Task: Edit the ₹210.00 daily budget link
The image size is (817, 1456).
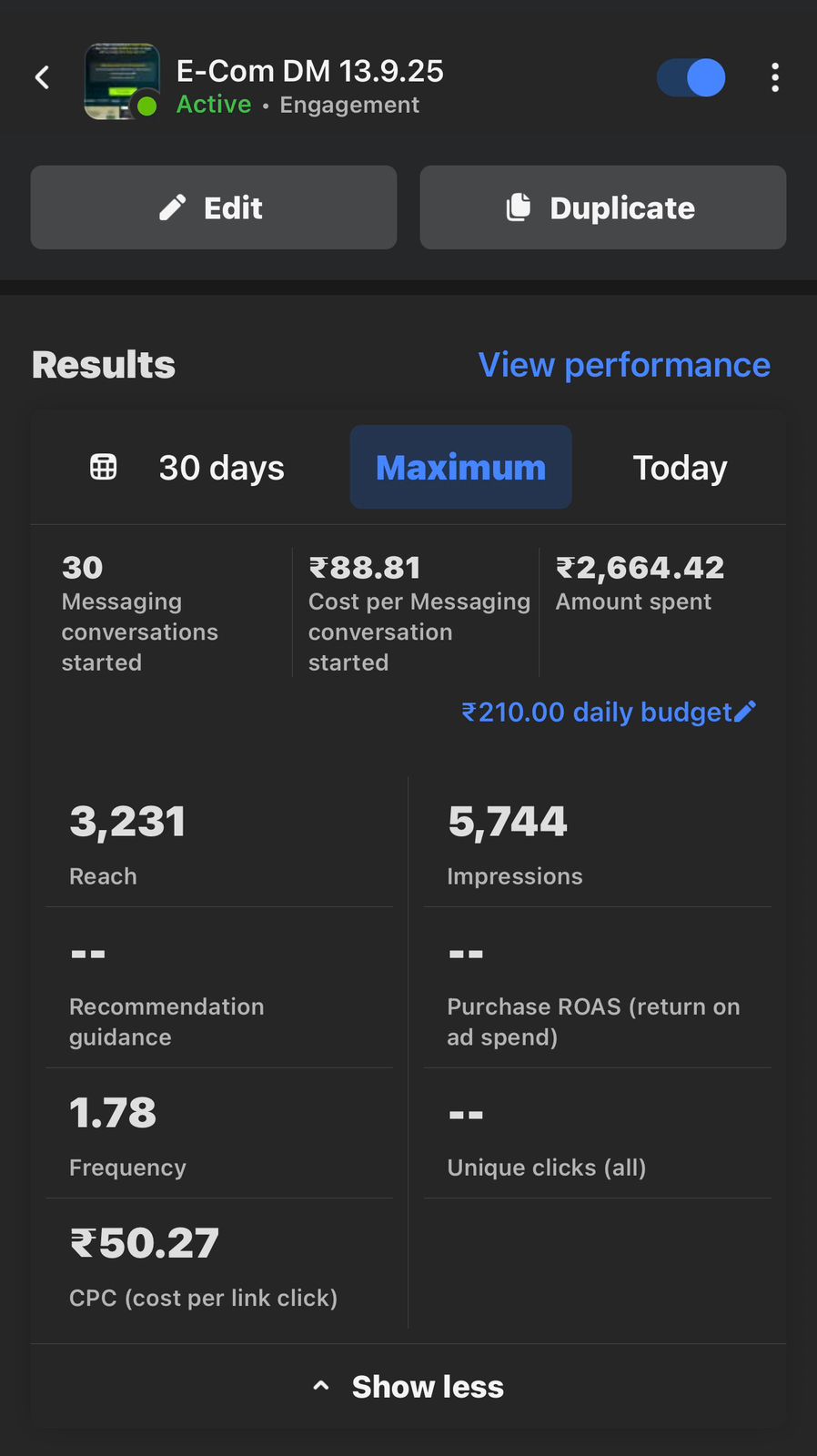Action: pyautogui.click(x=596, y=712)
